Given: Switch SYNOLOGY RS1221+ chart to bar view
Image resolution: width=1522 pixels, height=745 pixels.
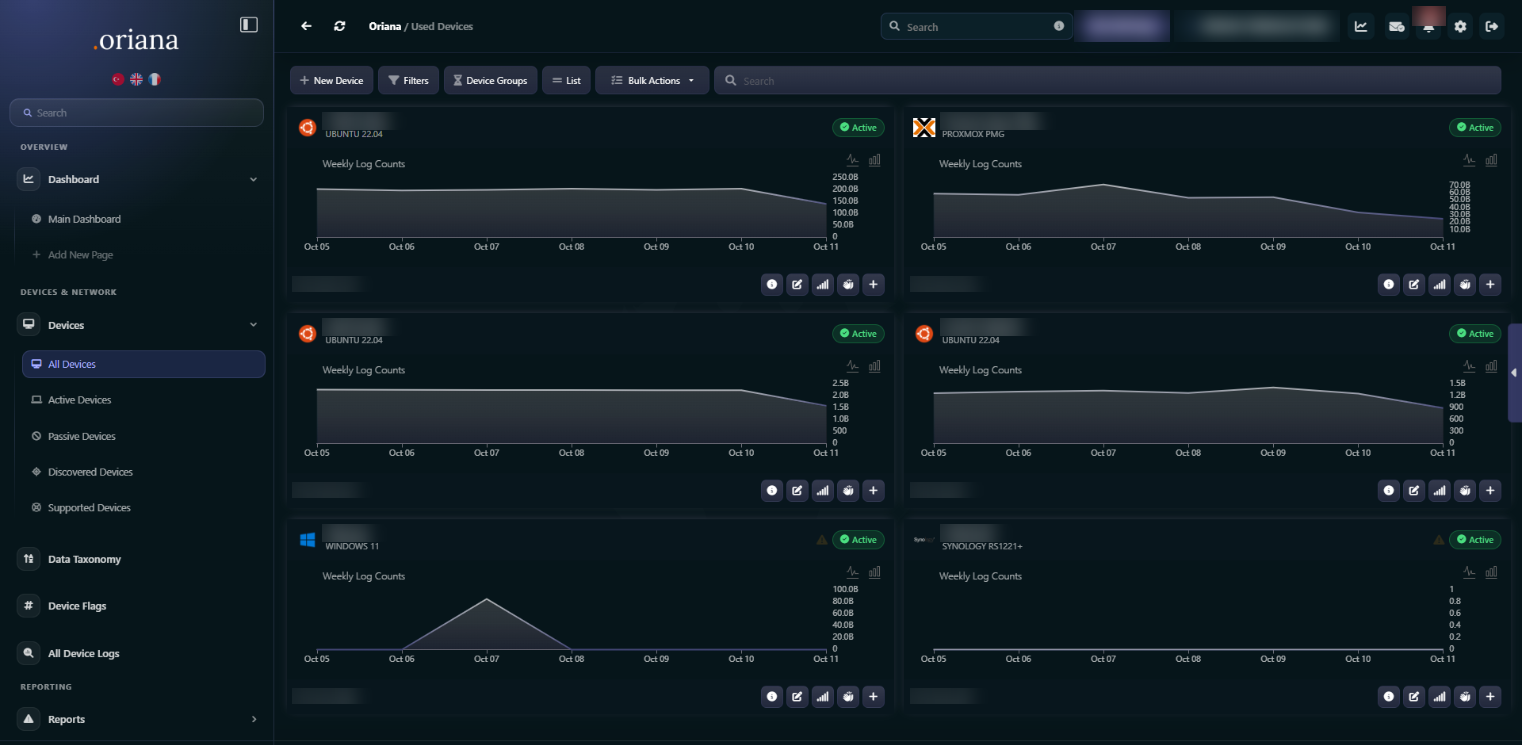Looking at the screenshot, I should (1491, 572).
